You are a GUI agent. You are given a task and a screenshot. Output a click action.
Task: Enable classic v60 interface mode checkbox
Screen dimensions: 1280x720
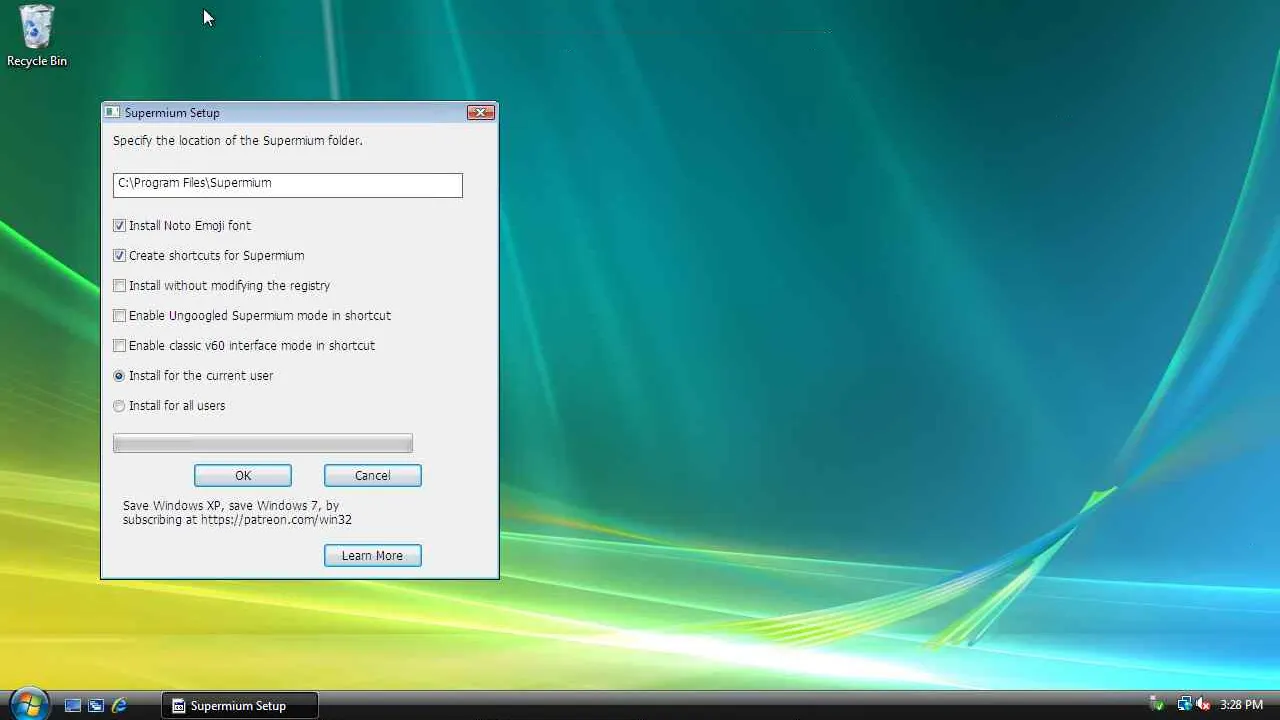point(119,346)
